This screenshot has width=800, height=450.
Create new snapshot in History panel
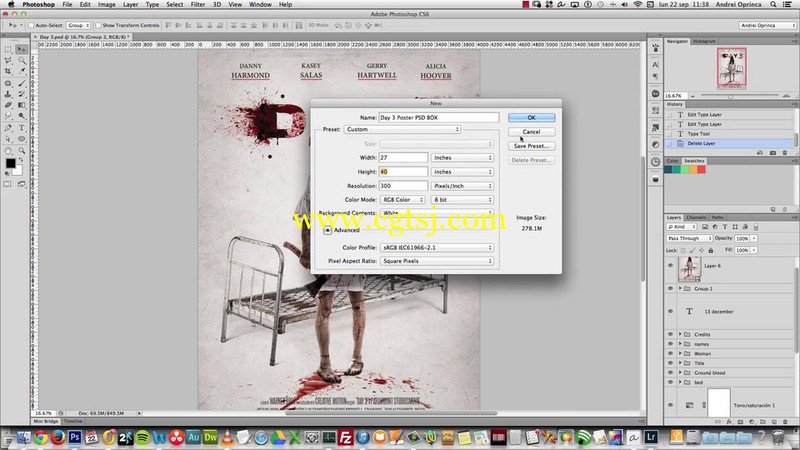click(772, 153)
